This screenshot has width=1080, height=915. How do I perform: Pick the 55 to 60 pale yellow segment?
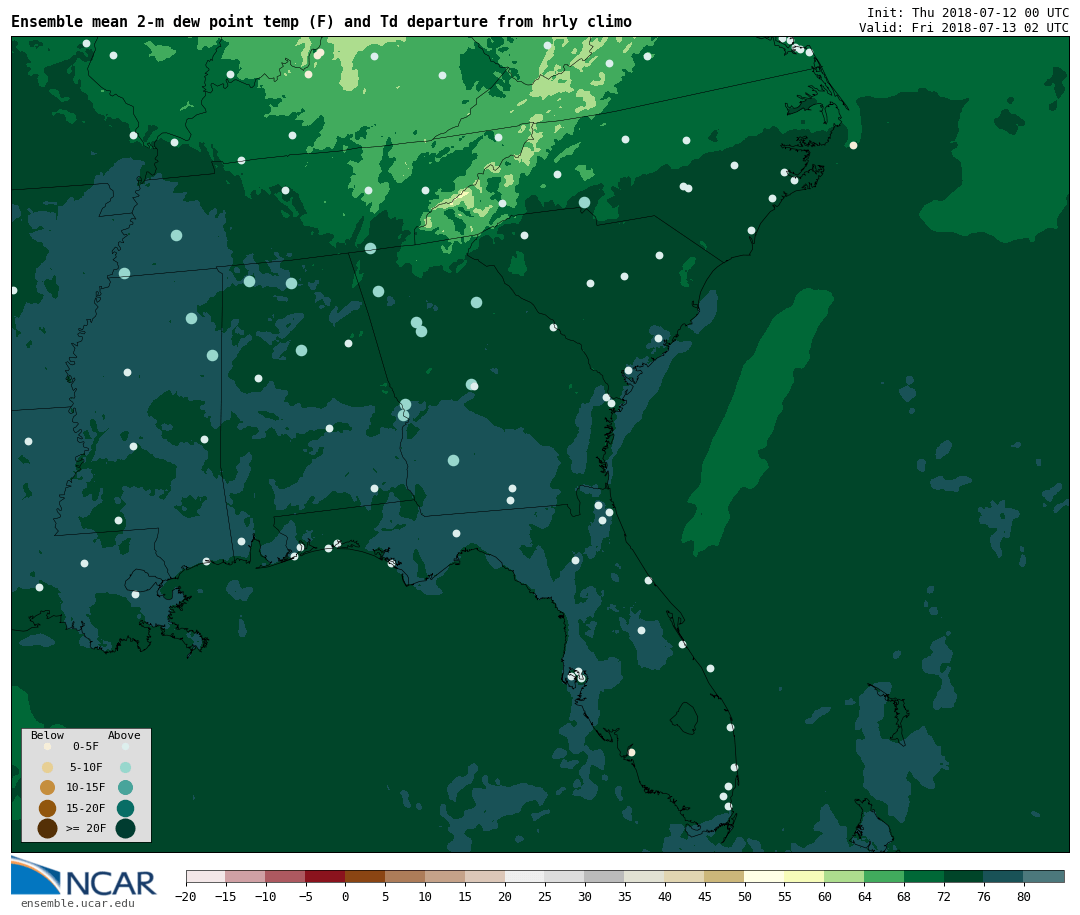click(x=804, y=876)
